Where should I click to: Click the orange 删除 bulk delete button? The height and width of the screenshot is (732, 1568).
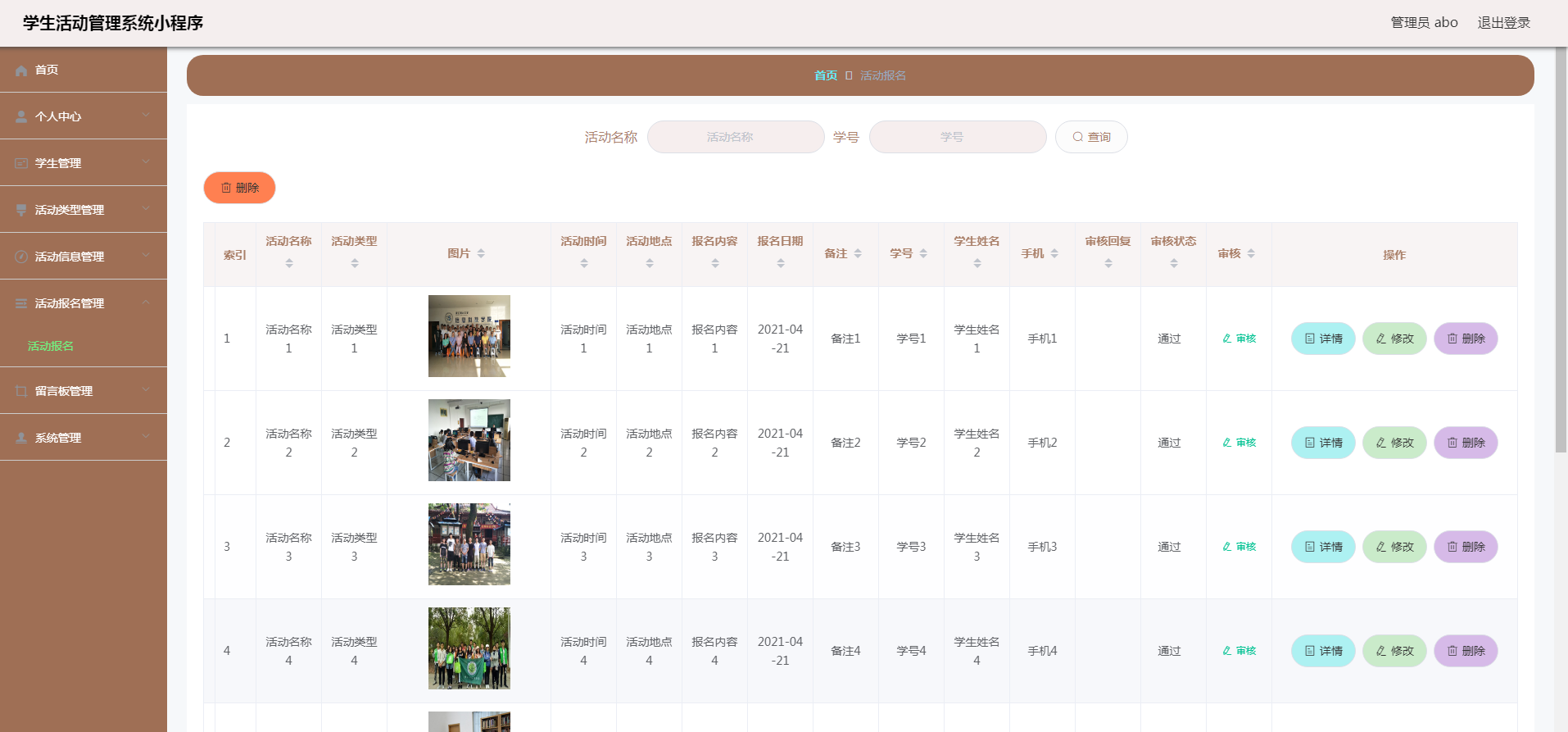point(239,188)
